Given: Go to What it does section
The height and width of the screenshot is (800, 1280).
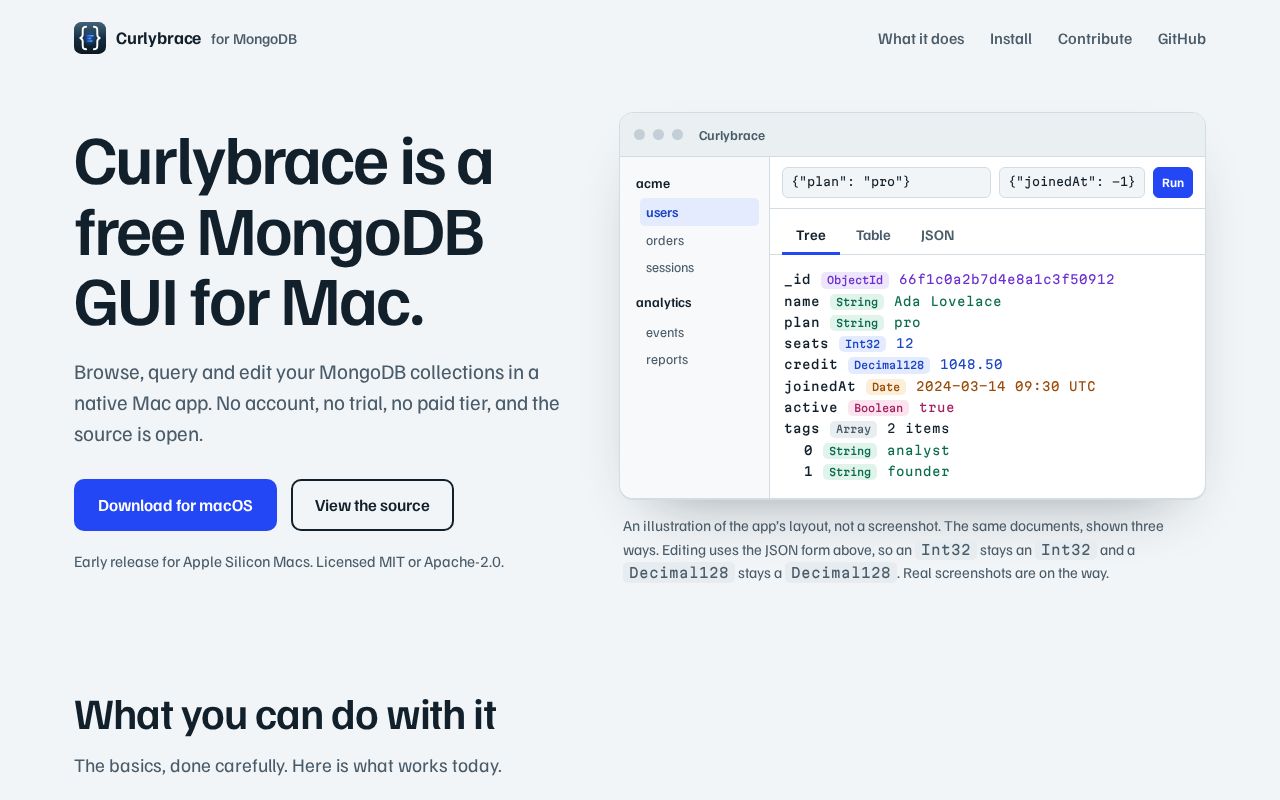Looking at the screenshot, I should (x=921, y=39).
